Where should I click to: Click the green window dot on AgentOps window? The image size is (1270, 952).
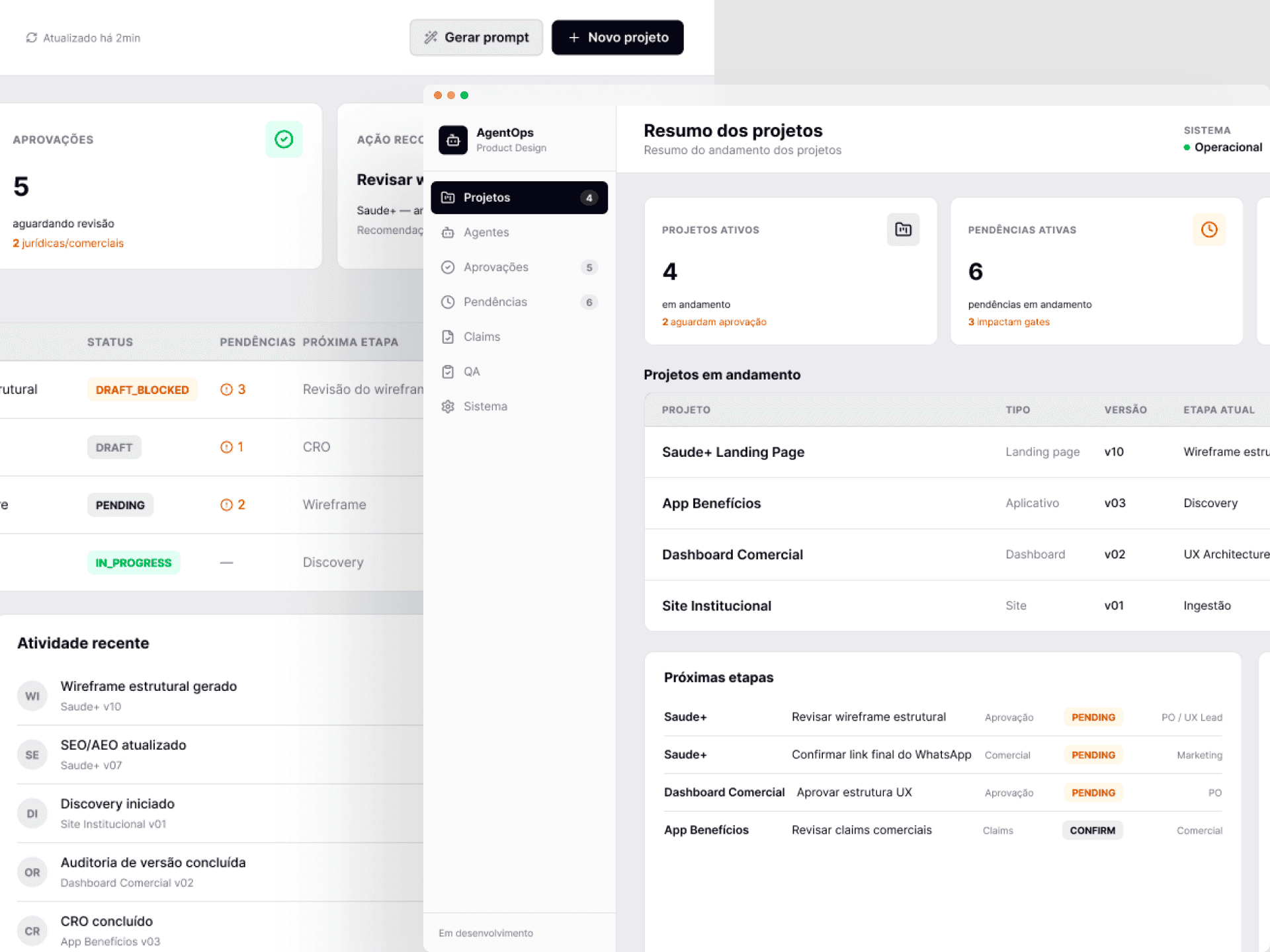tap(464, 95)
